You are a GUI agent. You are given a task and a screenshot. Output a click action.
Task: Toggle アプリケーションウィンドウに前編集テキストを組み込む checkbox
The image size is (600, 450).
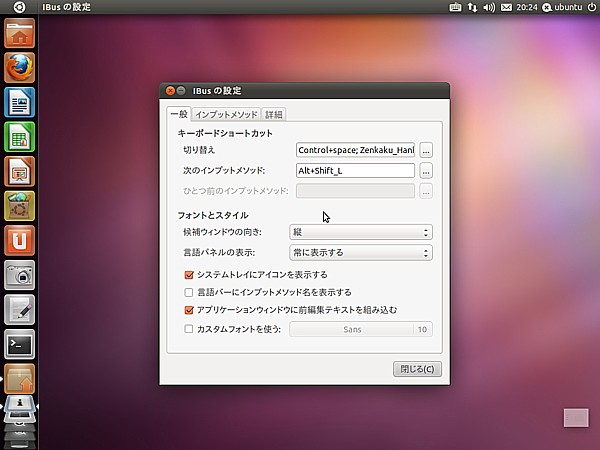189,310
